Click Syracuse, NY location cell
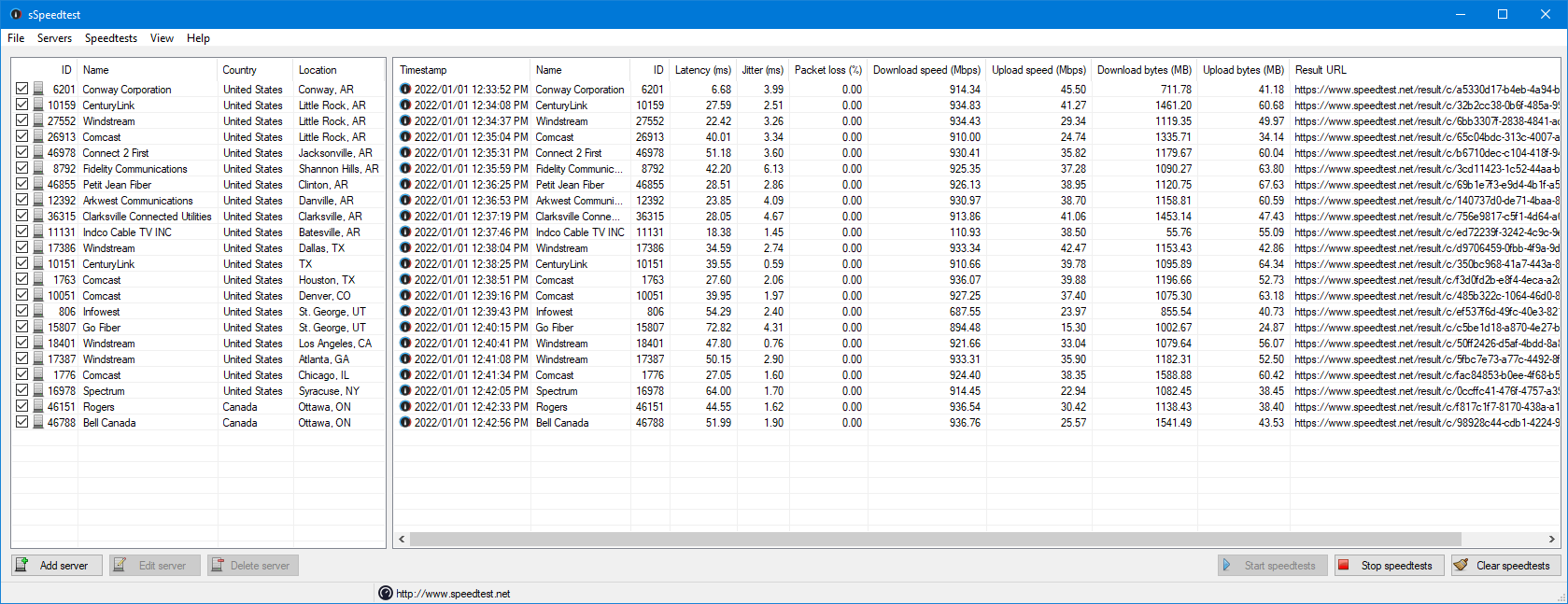1568x604 pixels. 328,391
